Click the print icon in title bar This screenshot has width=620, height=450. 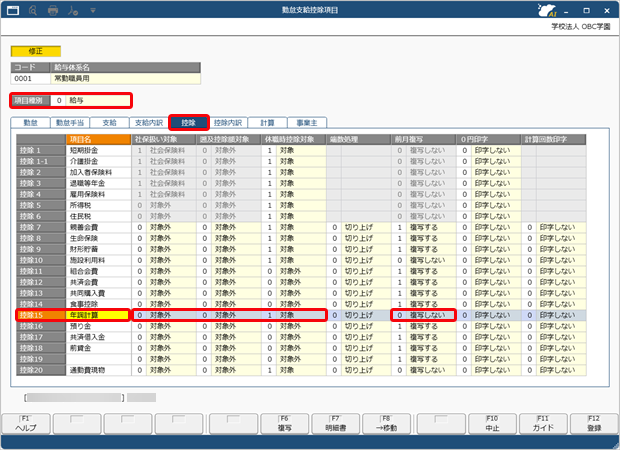coord(53,9)
